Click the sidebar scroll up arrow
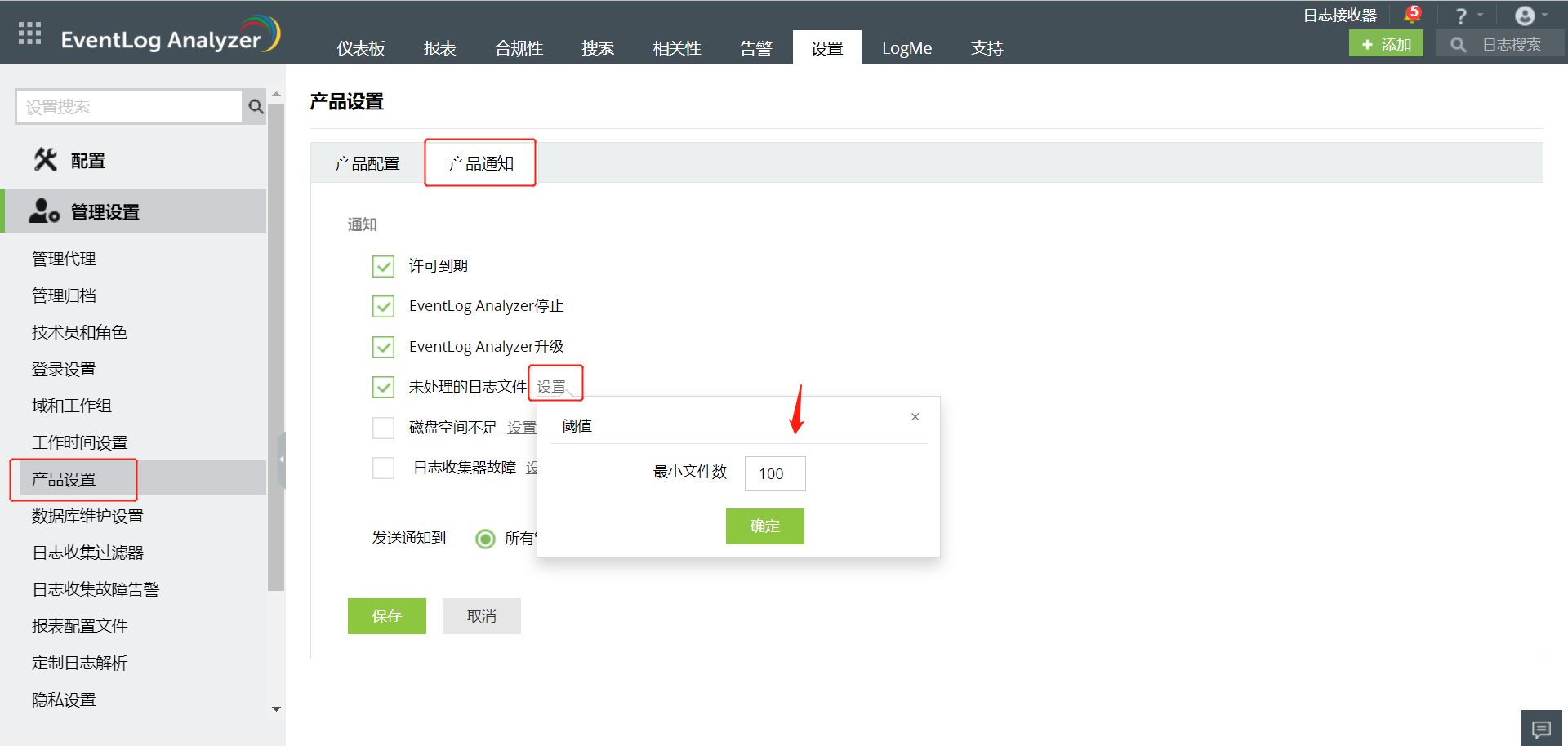Viewport: 1568px width, 746px height. [x=276, y=95]
